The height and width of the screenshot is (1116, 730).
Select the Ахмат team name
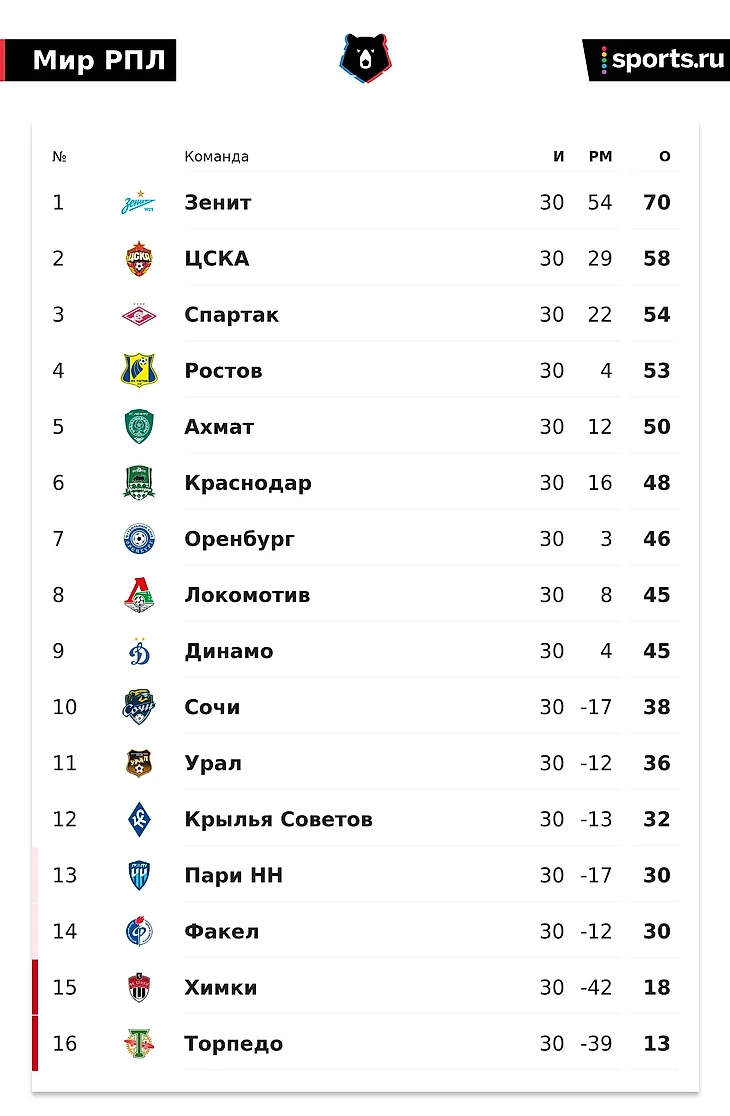(219, 427)
